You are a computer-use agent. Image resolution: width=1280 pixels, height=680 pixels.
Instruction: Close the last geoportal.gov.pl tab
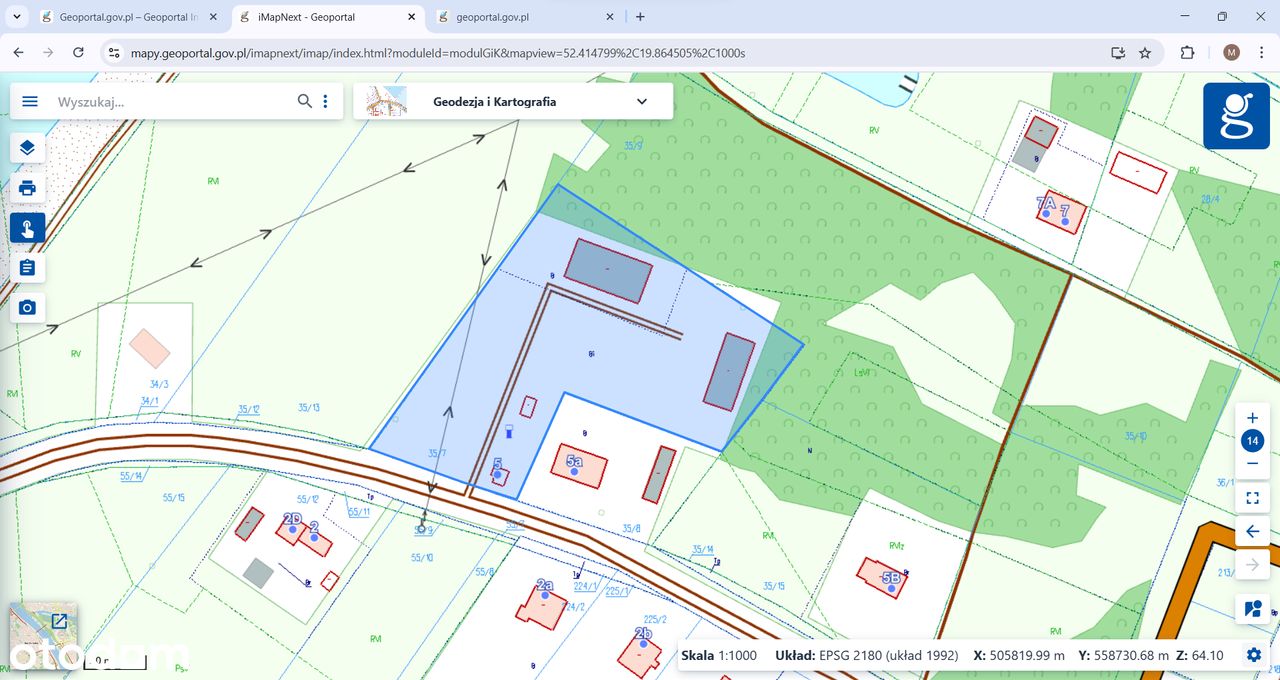(x=608, y=17)
